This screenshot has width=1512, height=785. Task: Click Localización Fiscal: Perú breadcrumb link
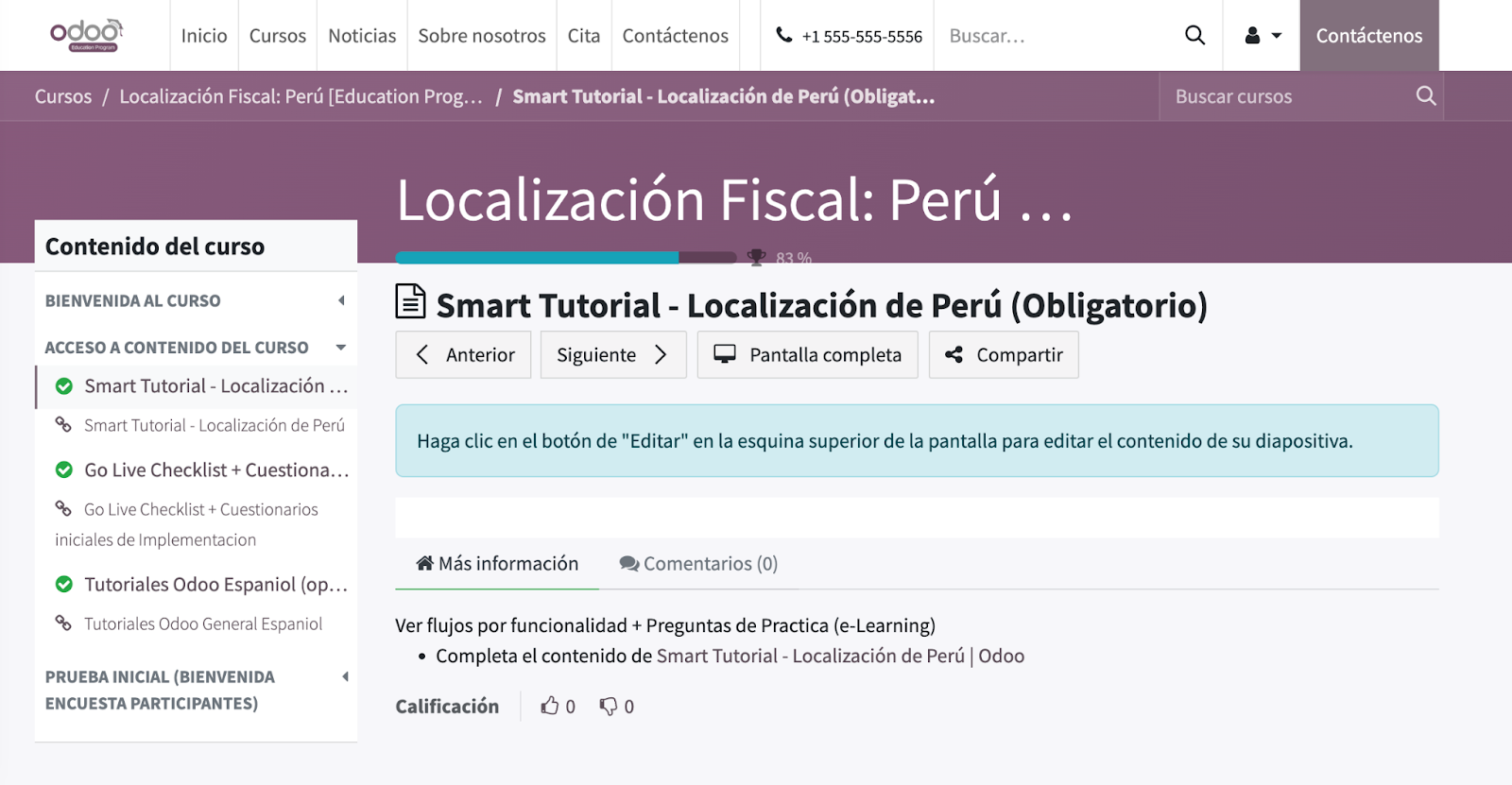(301, 96)
